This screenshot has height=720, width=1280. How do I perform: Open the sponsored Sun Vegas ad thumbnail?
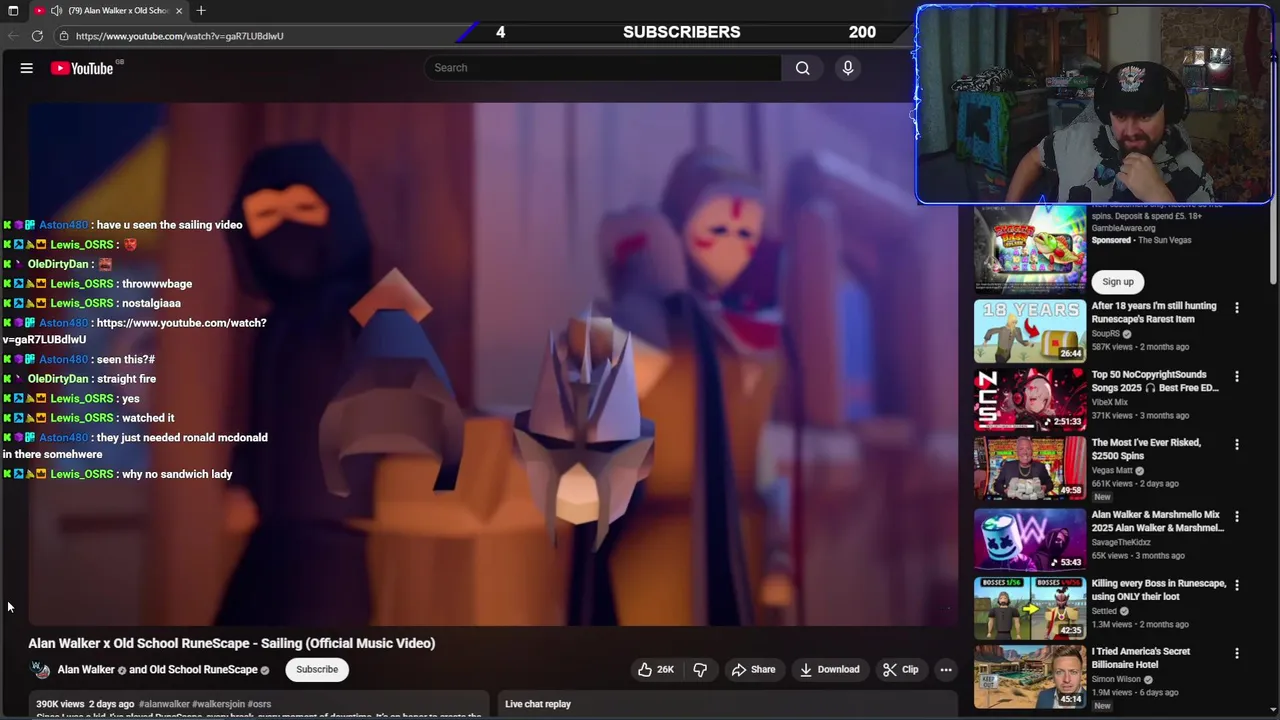[1029, 250]
